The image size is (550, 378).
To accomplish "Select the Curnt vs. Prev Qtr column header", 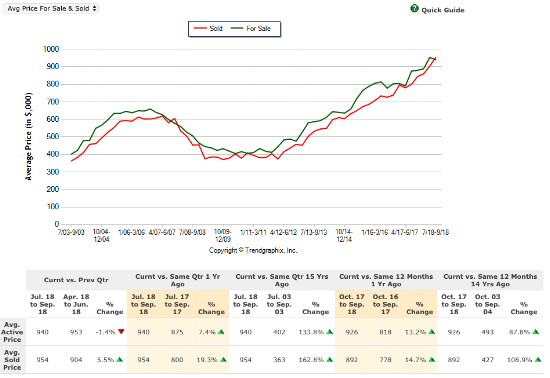I will 76,280.
